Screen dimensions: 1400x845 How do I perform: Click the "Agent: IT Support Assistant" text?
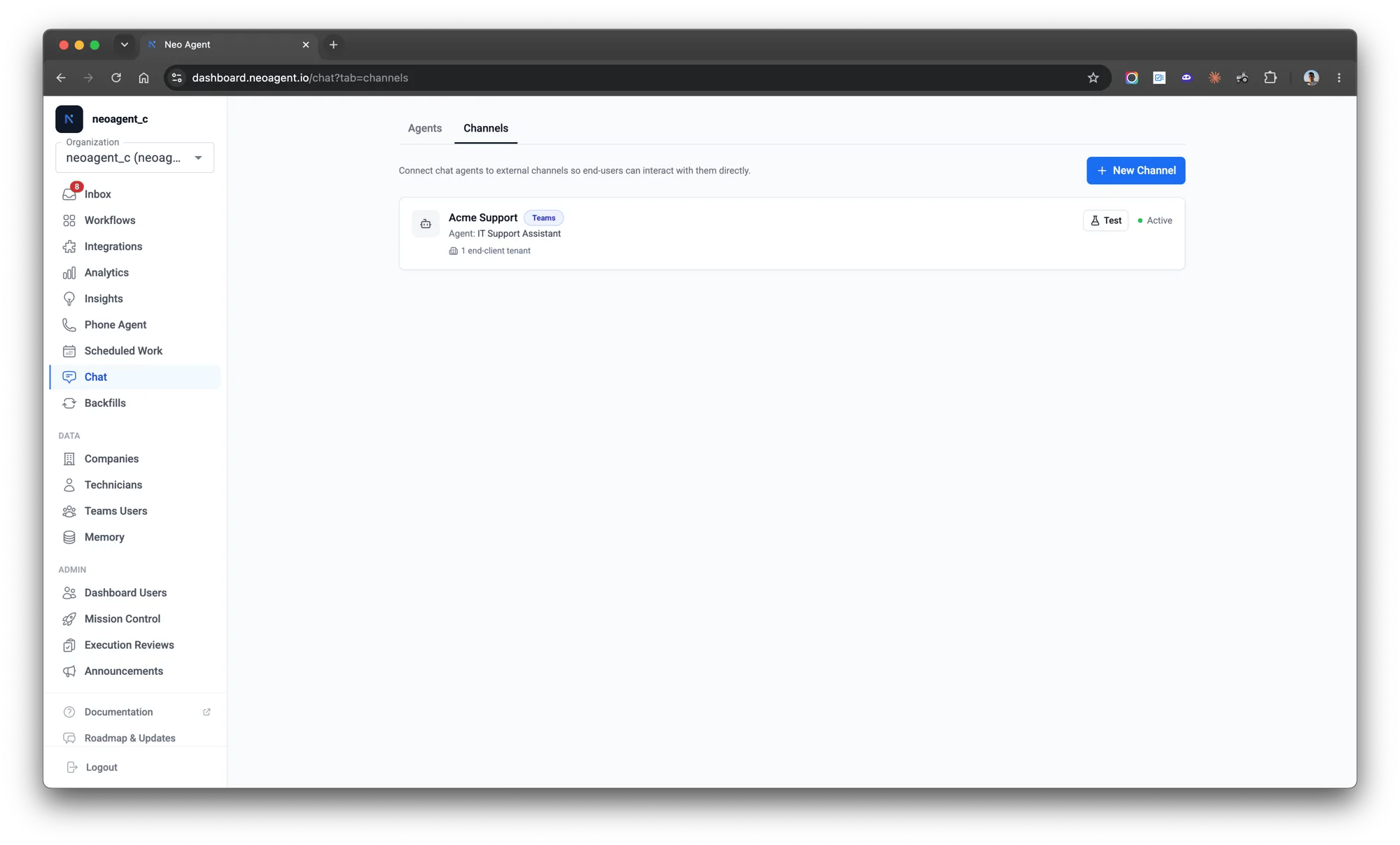tap(505, 234)
